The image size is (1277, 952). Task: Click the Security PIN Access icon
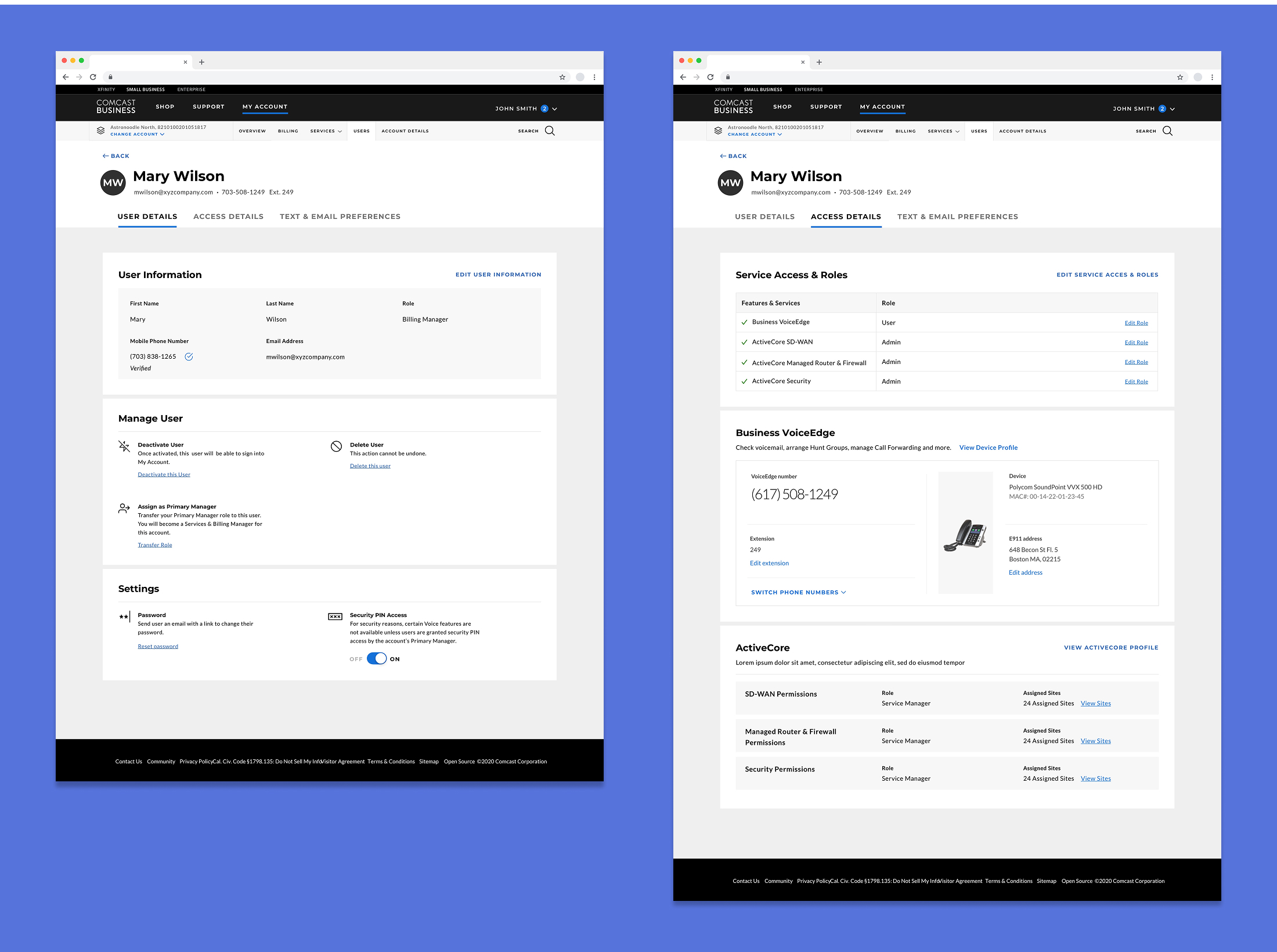(x=336, y=616)
